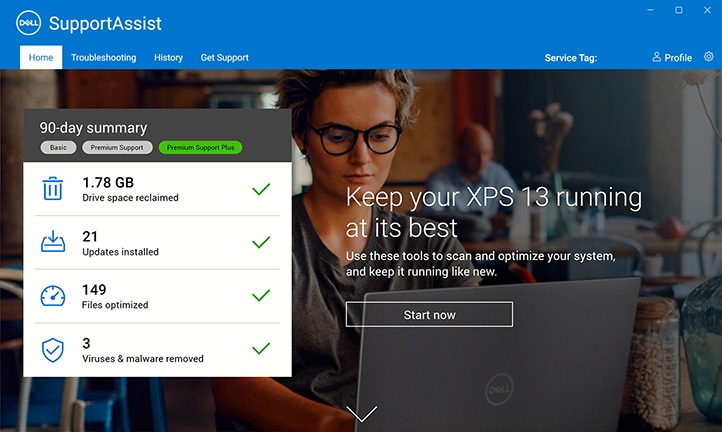Expand page with bottom down chevron
The width and height of the screenshot is (722, 432).
361,413
